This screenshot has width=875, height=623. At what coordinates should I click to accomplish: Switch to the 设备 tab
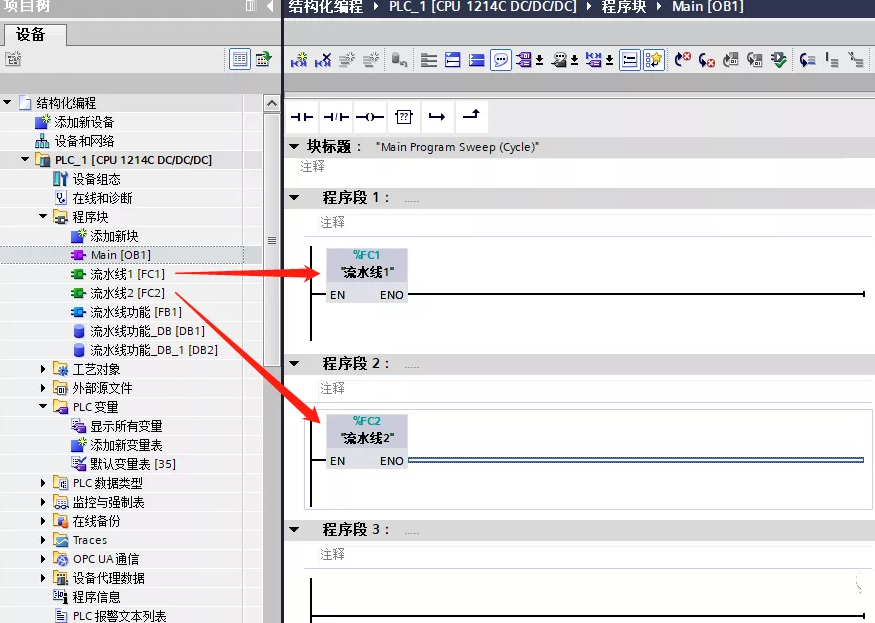pos(32,35)
